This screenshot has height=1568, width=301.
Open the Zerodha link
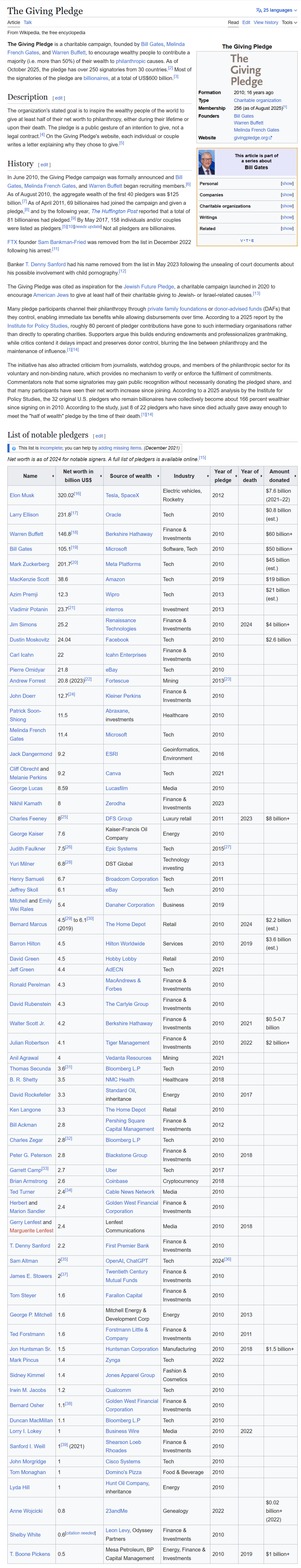[x=116, y=803]
